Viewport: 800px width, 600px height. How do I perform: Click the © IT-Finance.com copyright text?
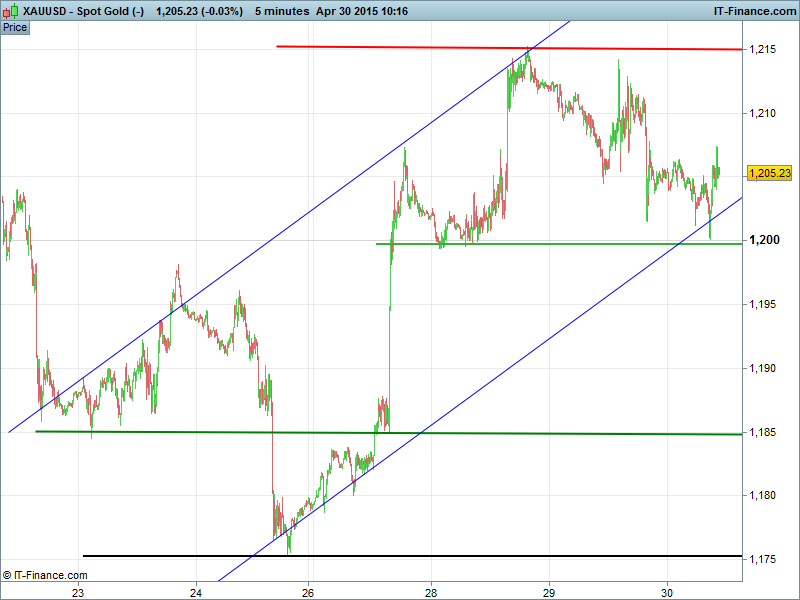click(x=45, y=575)
